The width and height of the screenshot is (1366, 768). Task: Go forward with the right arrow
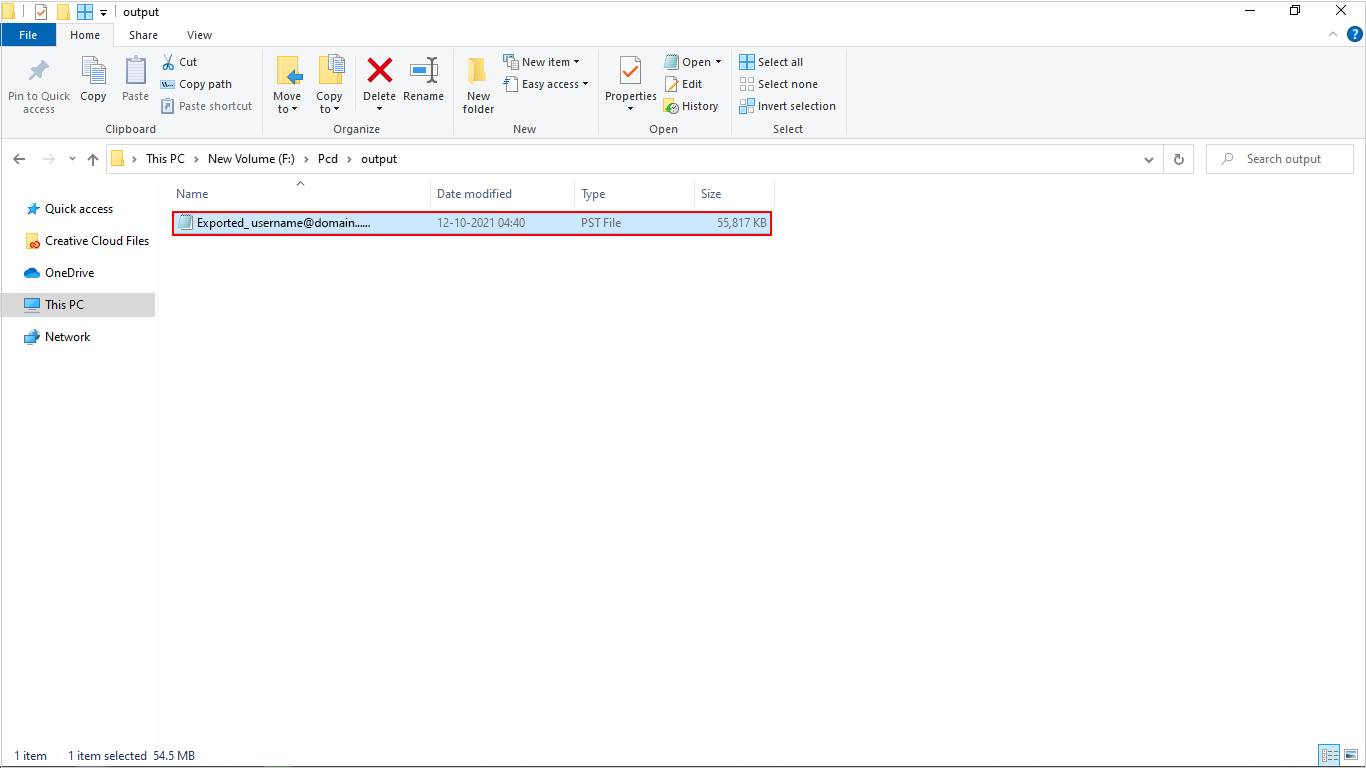[x=48, y=159]
